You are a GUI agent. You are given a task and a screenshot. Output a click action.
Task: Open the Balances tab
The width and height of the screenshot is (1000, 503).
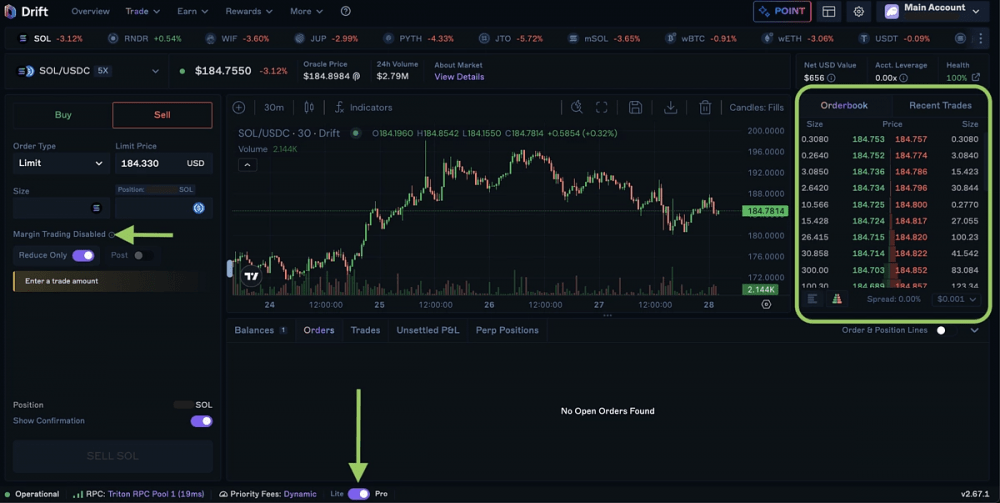(x=260, y=330)
